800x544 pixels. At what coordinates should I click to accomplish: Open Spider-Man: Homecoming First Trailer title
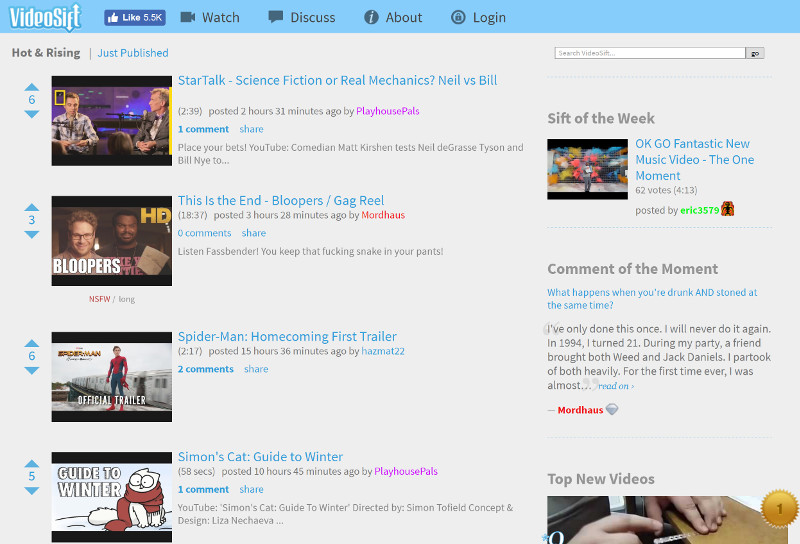(x=287, y=337)
